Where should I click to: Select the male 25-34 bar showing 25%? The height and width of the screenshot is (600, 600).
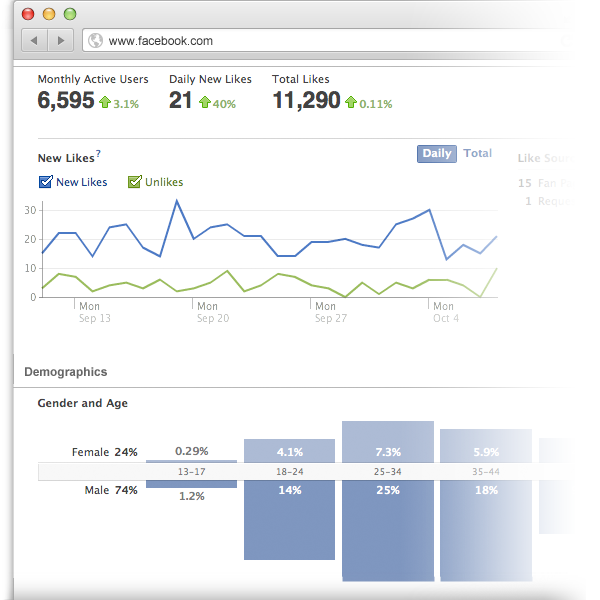click(x=388, y=530)
